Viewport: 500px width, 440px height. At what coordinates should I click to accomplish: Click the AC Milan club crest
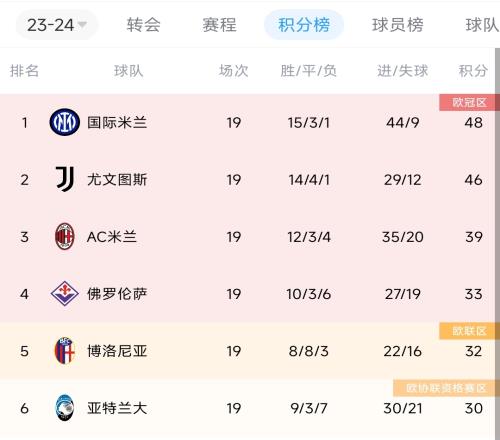[64, 236]
